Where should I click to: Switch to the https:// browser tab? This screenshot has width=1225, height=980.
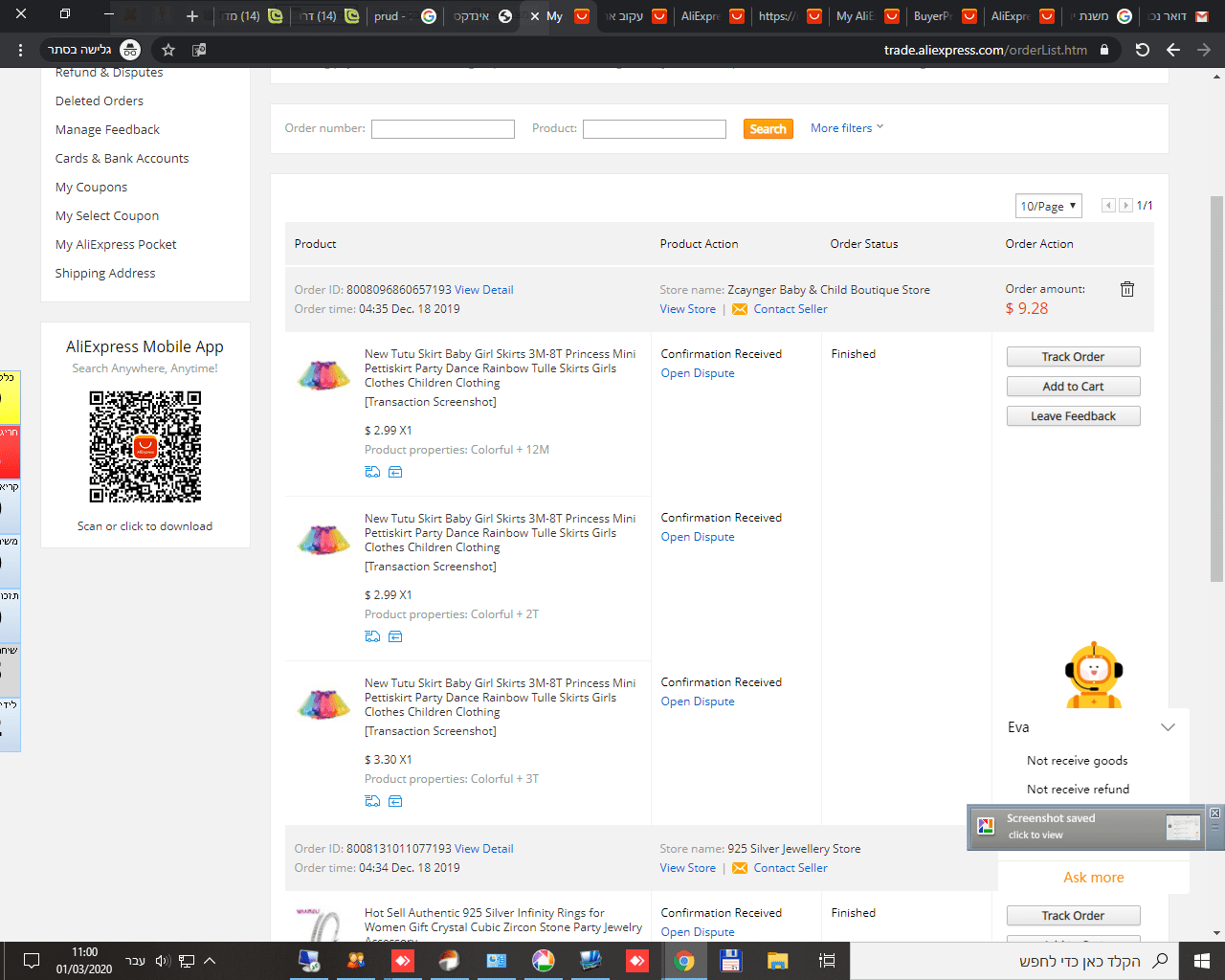[x=789, y=16]
